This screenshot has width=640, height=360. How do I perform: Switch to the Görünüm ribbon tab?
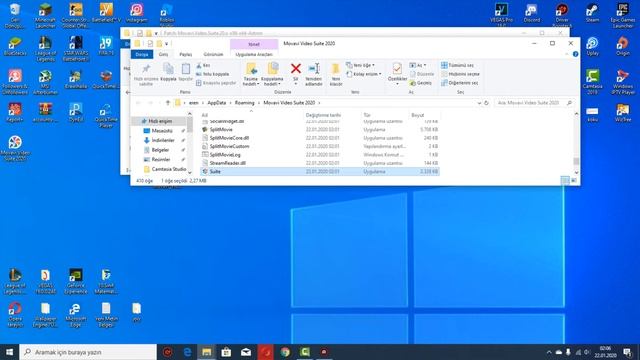coord(213,54)
